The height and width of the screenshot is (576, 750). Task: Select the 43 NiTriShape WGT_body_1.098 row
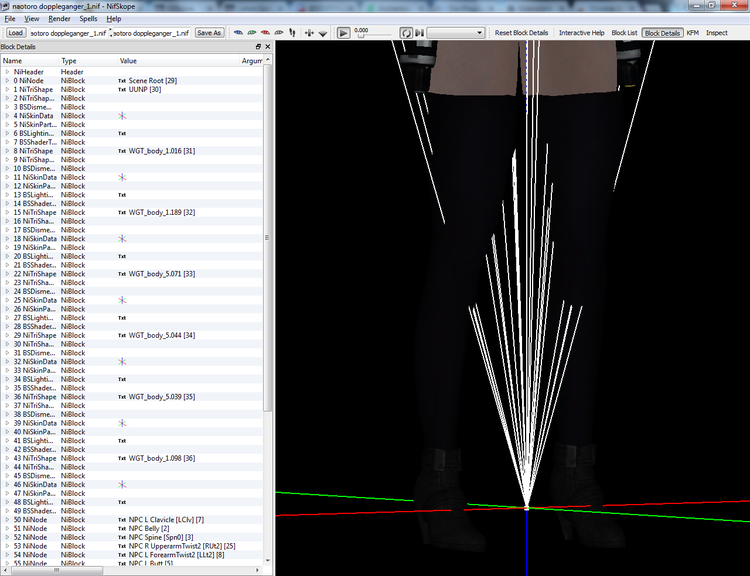click(x=132, y=458)
